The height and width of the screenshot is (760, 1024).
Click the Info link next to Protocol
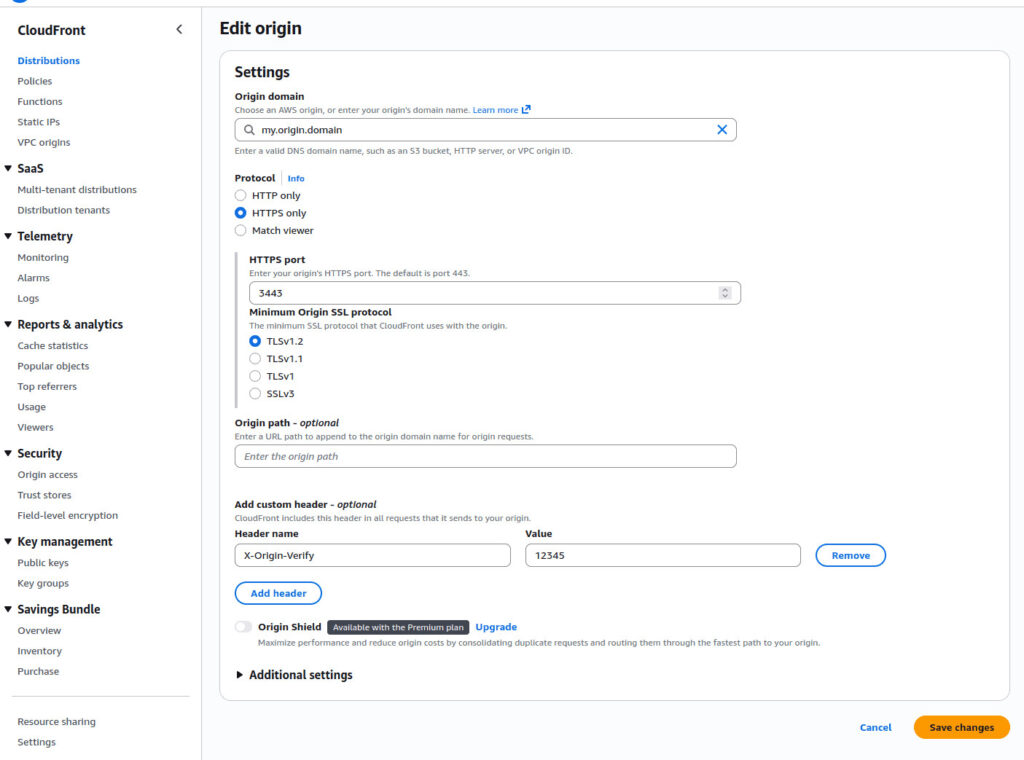tap(296, 178)
